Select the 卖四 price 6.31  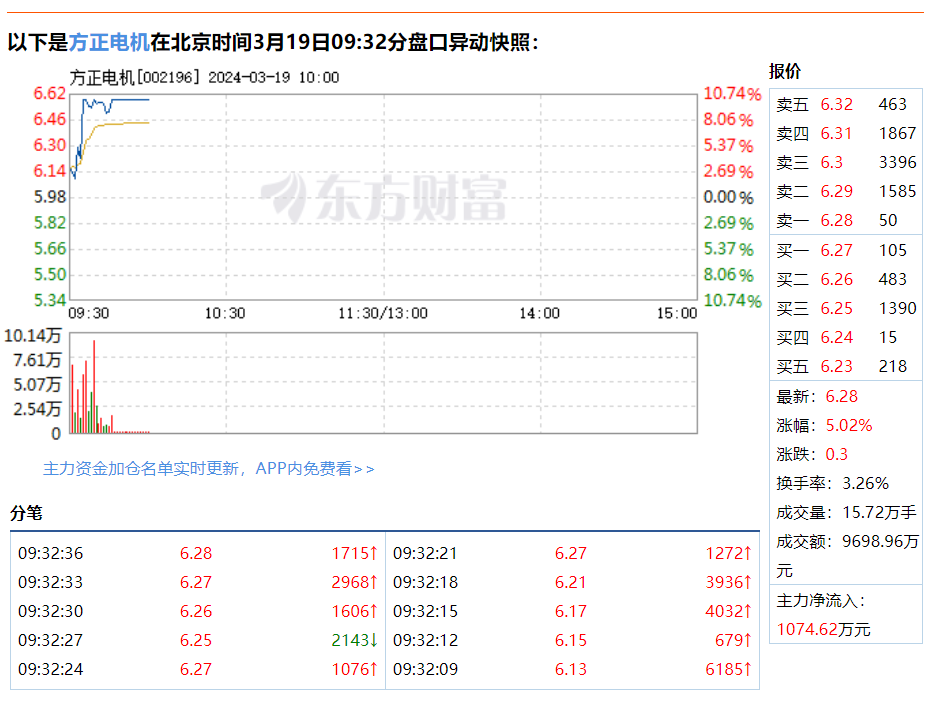click(x=836, y=133)
